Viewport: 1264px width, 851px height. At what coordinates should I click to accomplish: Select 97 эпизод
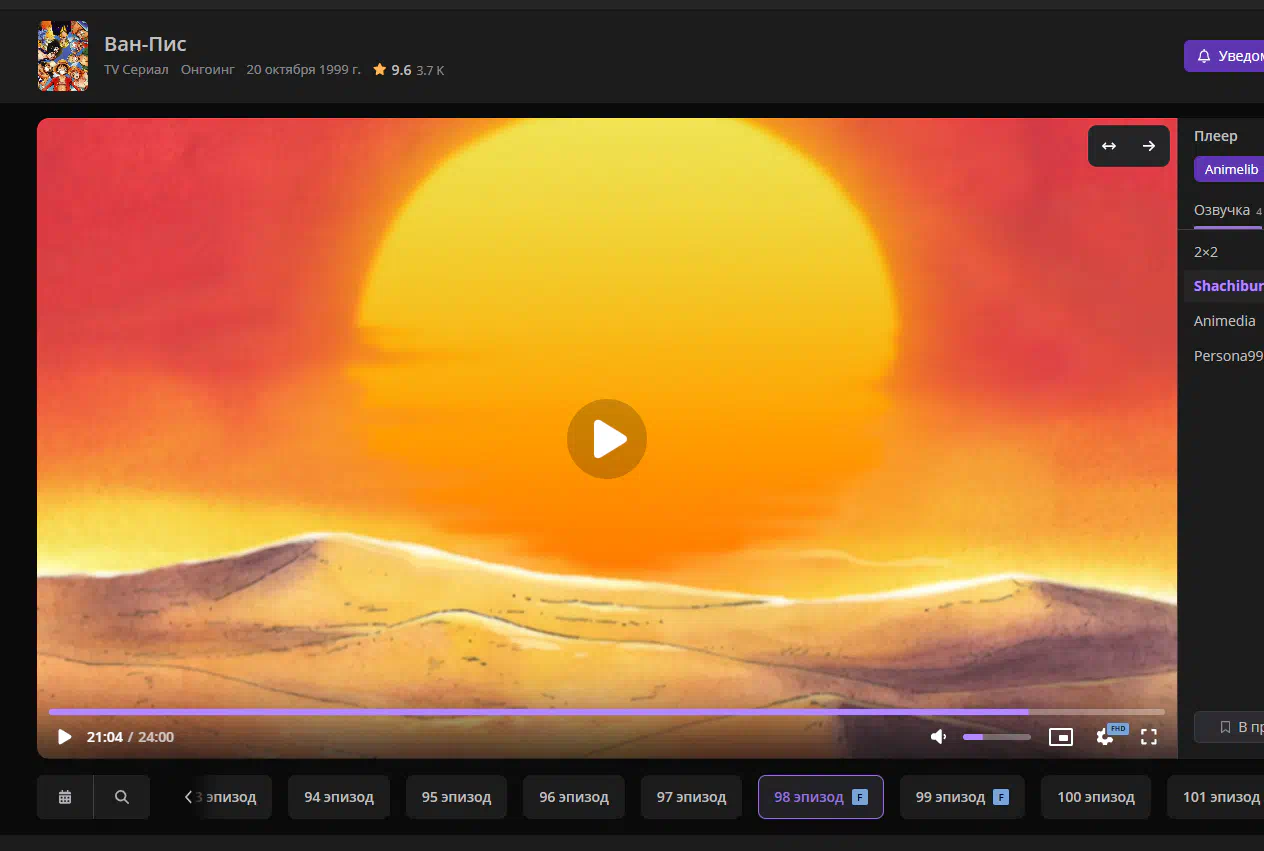point(691,797)
